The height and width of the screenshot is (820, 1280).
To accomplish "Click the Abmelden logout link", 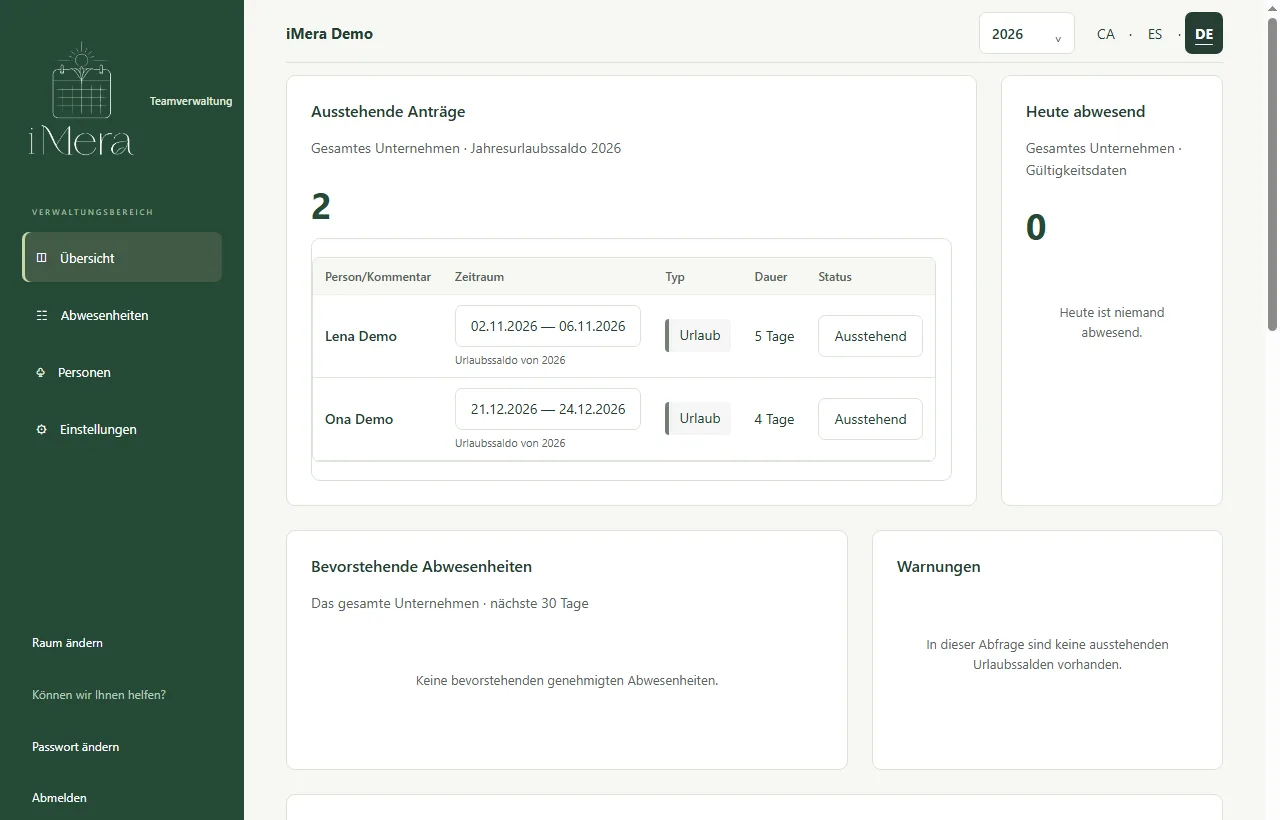I will pyautogui.click(x=59, y=798).
